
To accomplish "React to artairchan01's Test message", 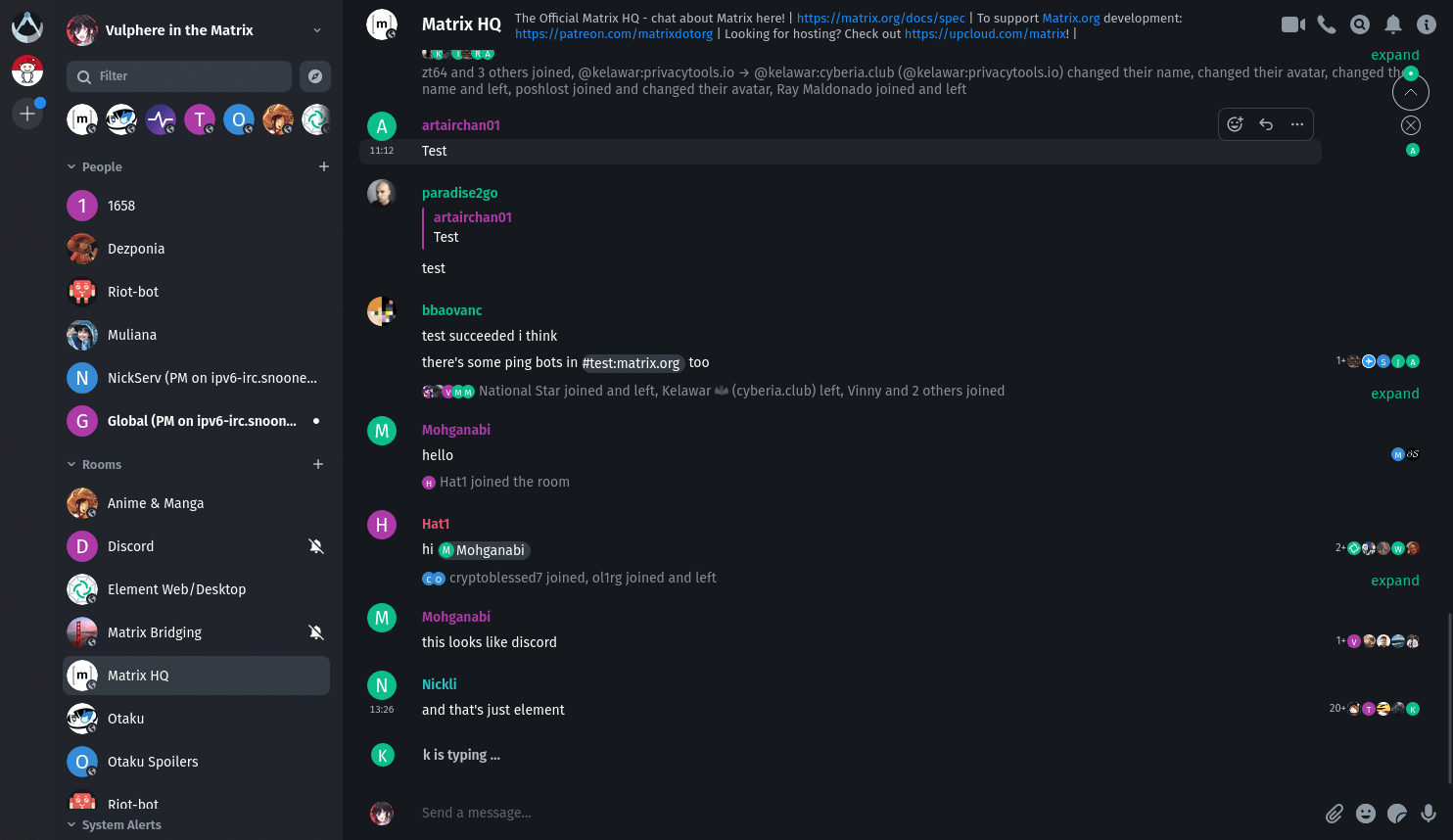I will 1235,124.
